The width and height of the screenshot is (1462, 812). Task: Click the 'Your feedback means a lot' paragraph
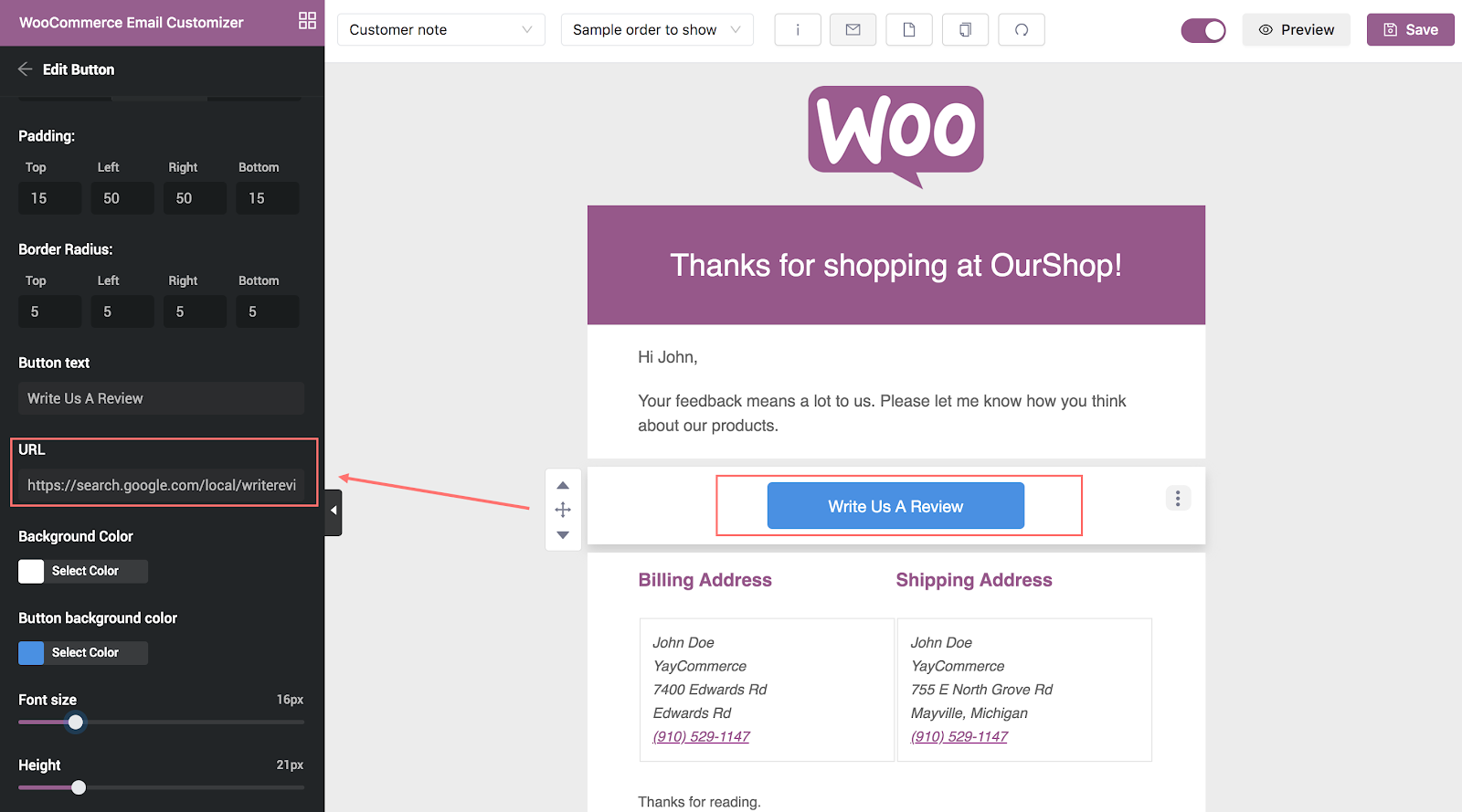tap(882, 413)
